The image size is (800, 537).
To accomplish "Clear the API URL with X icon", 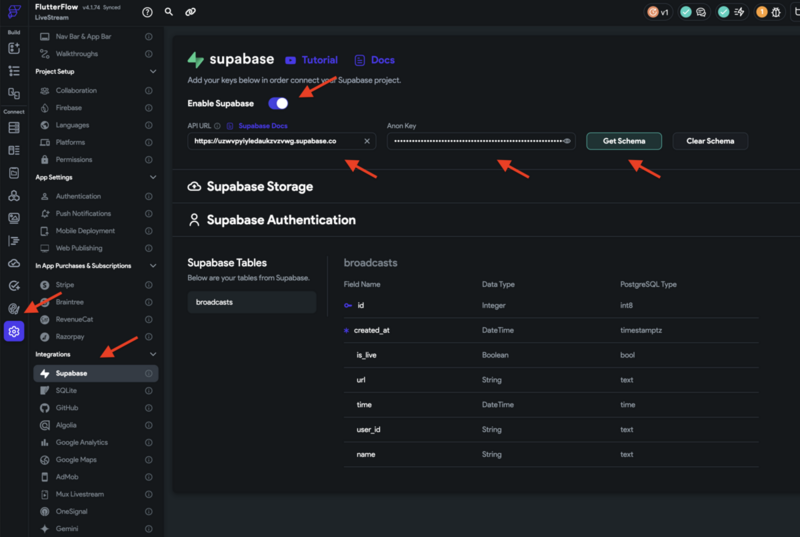I will (367, 141).
